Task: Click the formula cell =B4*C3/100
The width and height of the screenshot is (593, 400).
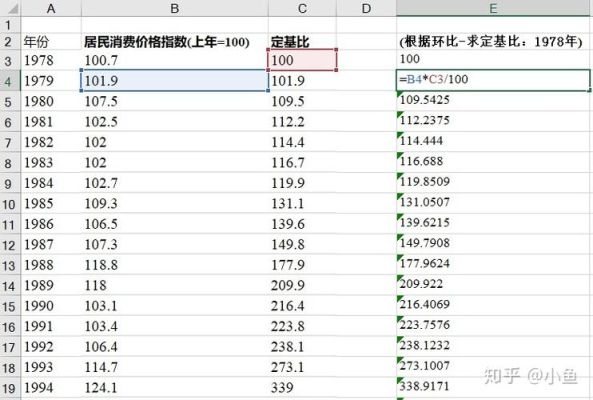Action: [493, 80]
